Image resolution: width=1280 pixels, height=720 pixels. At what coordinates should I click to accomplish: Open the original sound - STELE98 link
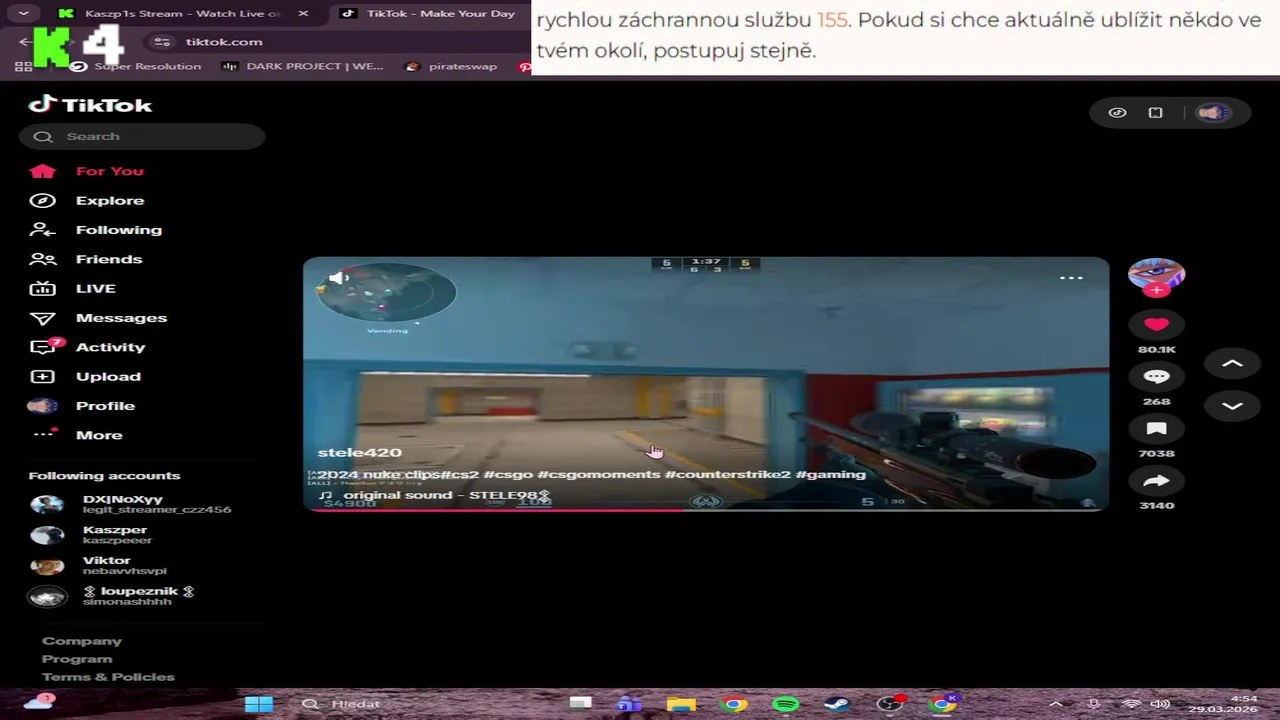pyautogui.click(x=434, y=495)
